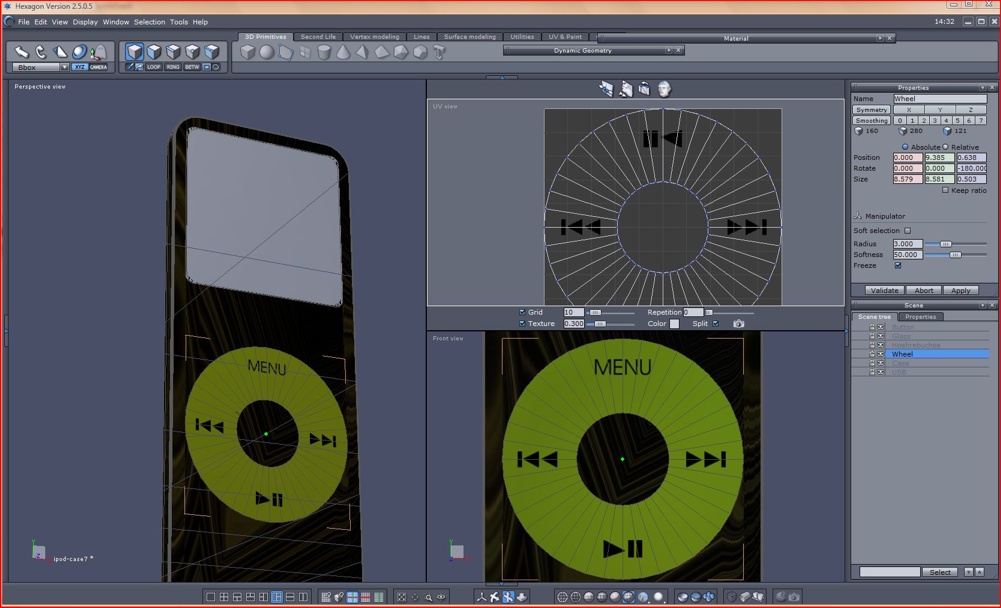Click the LOOP selection button

click(154, 67)
